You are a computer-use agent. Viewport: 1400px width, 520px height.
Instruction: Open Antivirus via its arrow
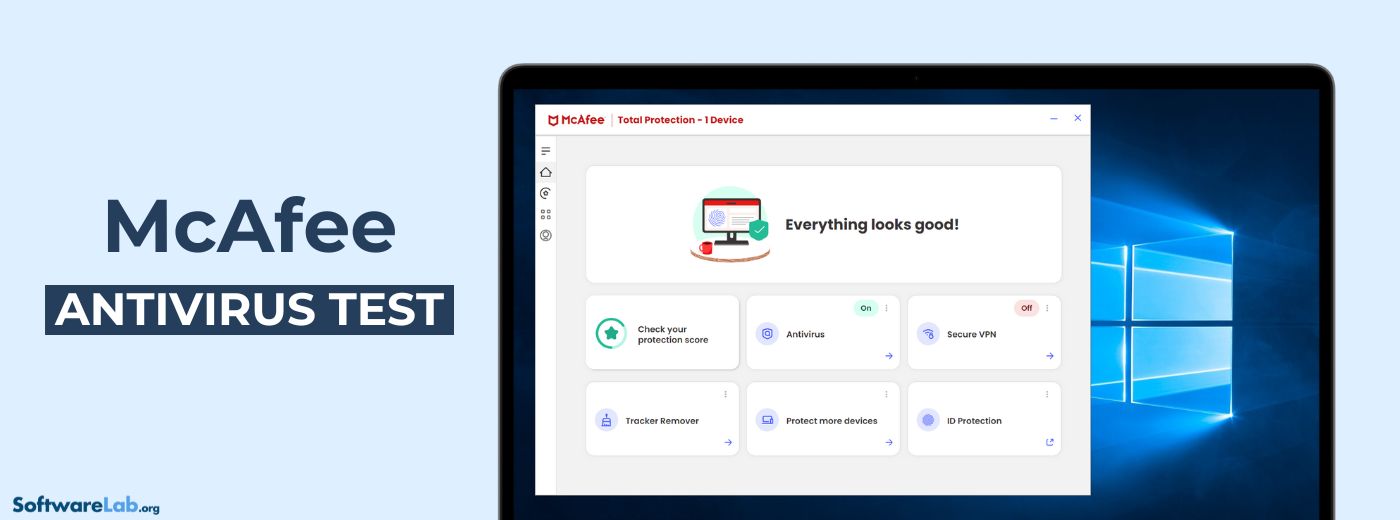(x=889, y=356)
